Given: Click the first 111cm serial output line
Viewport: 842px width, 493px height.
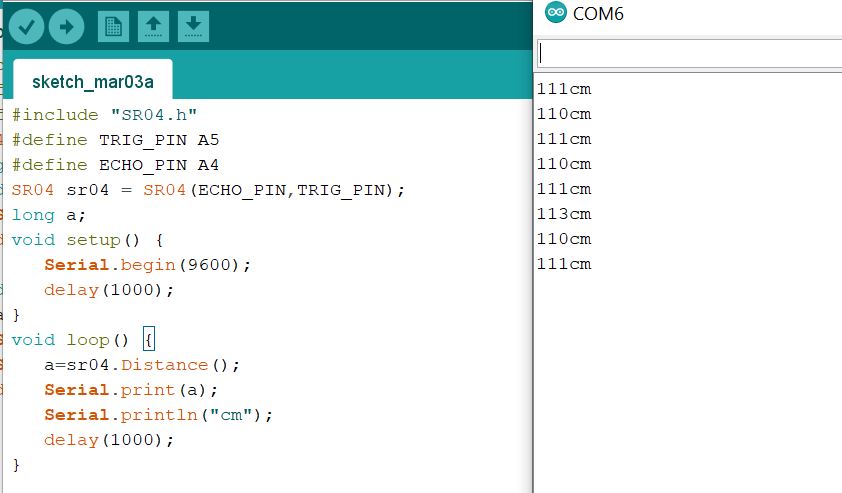Looking at the screenshot, I should (564, 89).
